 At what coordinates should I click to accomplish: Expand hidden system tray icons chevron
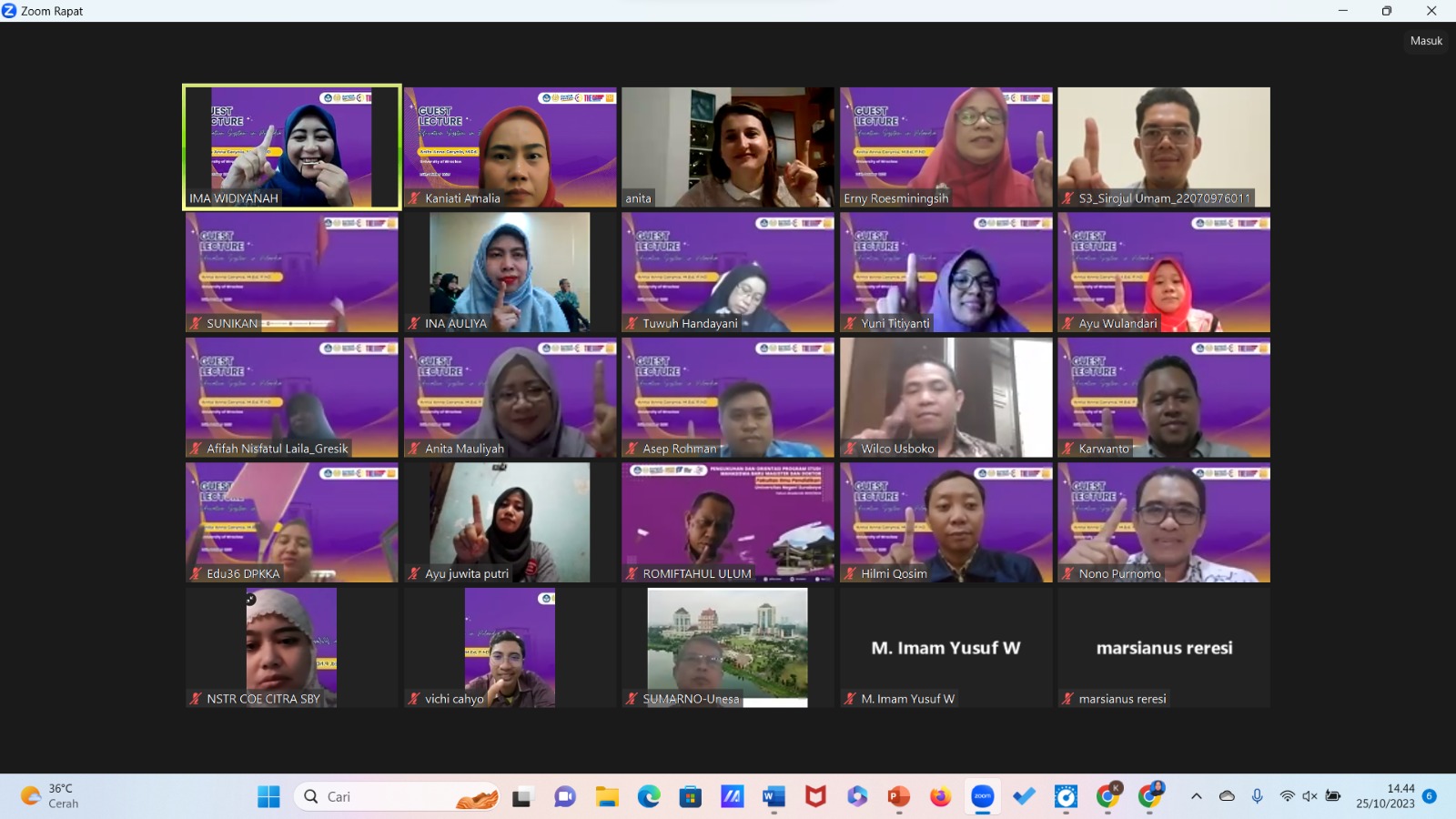pos(1197,796)
